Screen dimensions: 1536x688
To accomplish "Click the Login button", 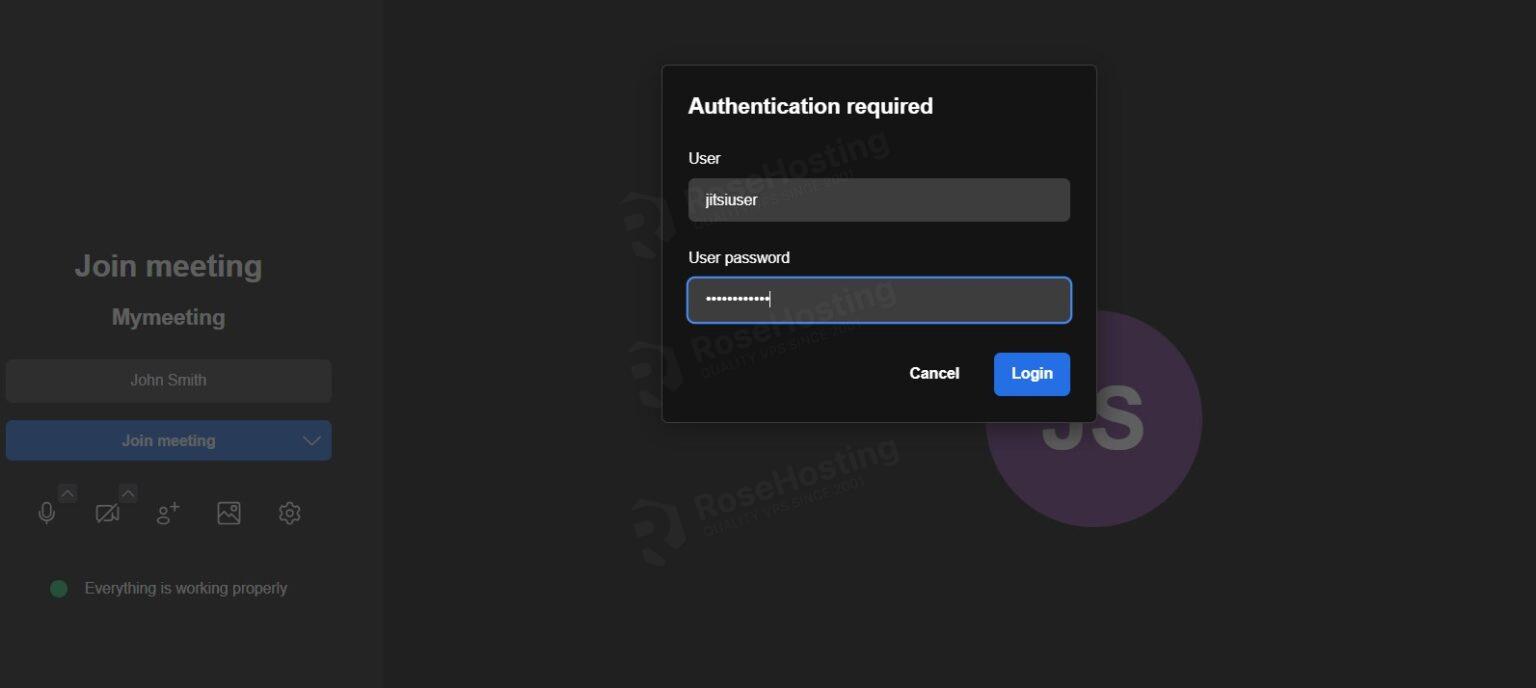I will [x=1032, y=374].
